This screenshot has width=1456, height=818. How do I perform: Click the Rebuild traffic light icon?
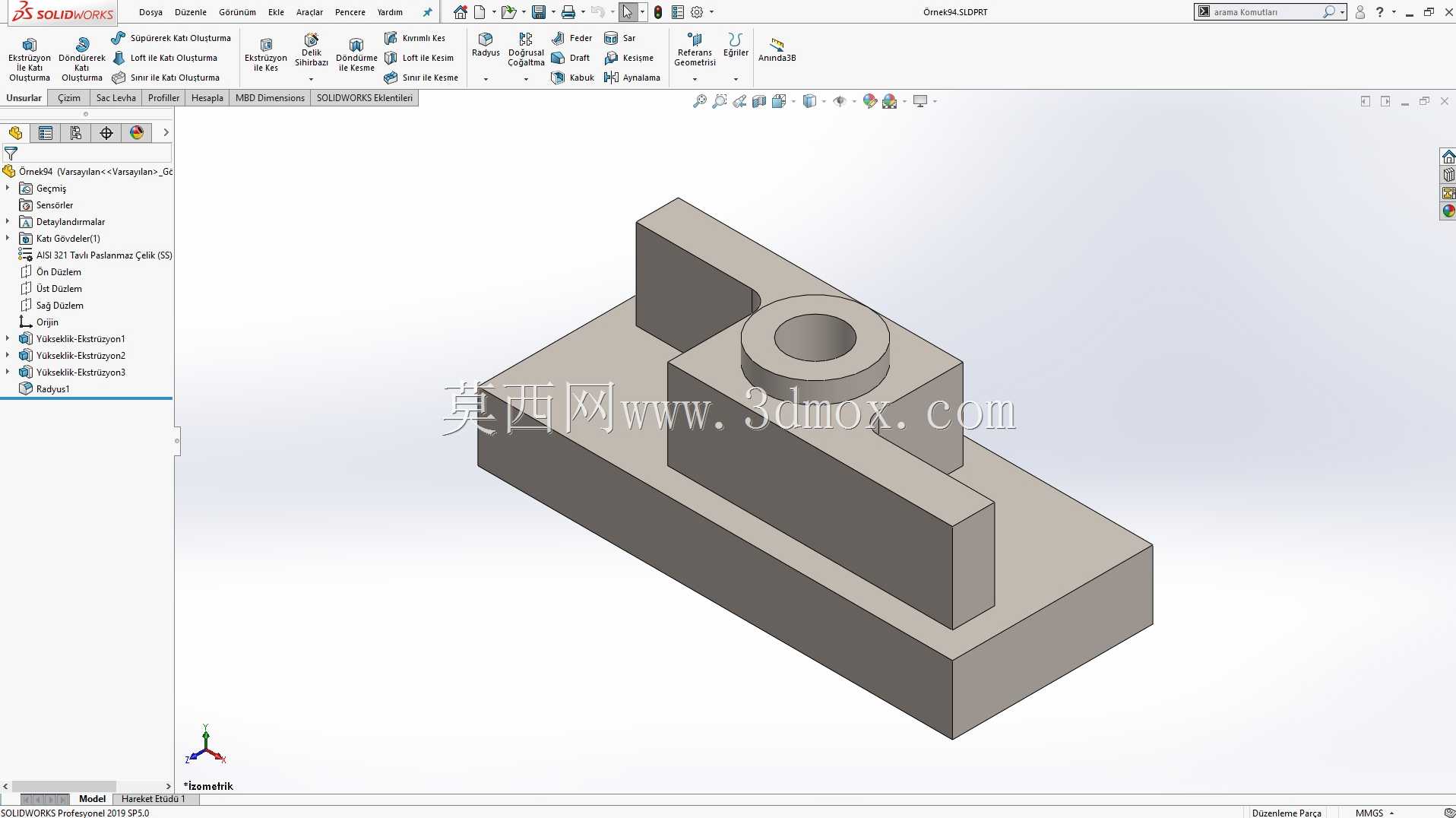click(x=658, y=12)
